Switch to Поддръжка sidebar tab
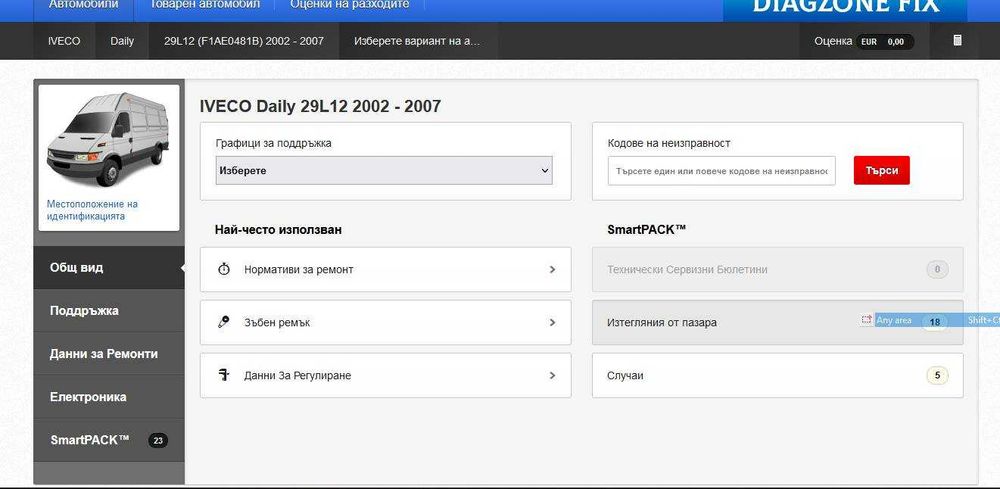 coord(84,311)
